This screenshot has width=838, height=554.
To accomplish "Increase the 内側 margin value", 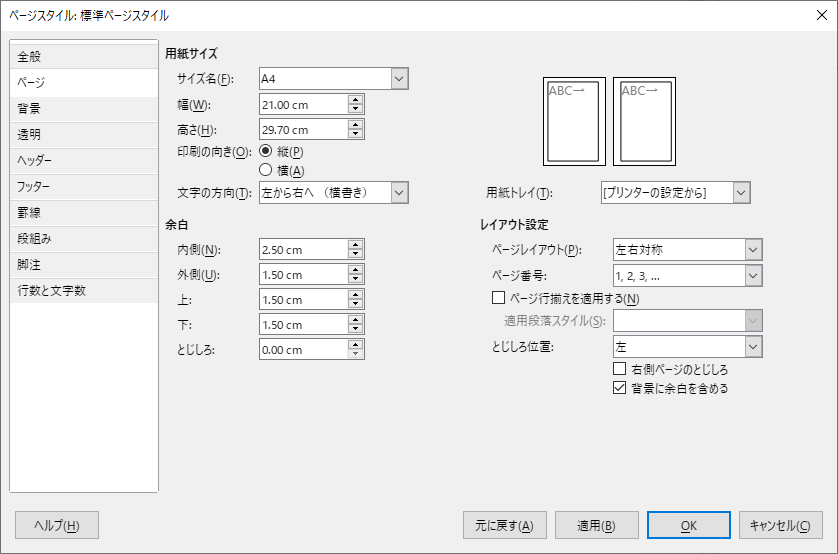I will [x=355, y=245].
